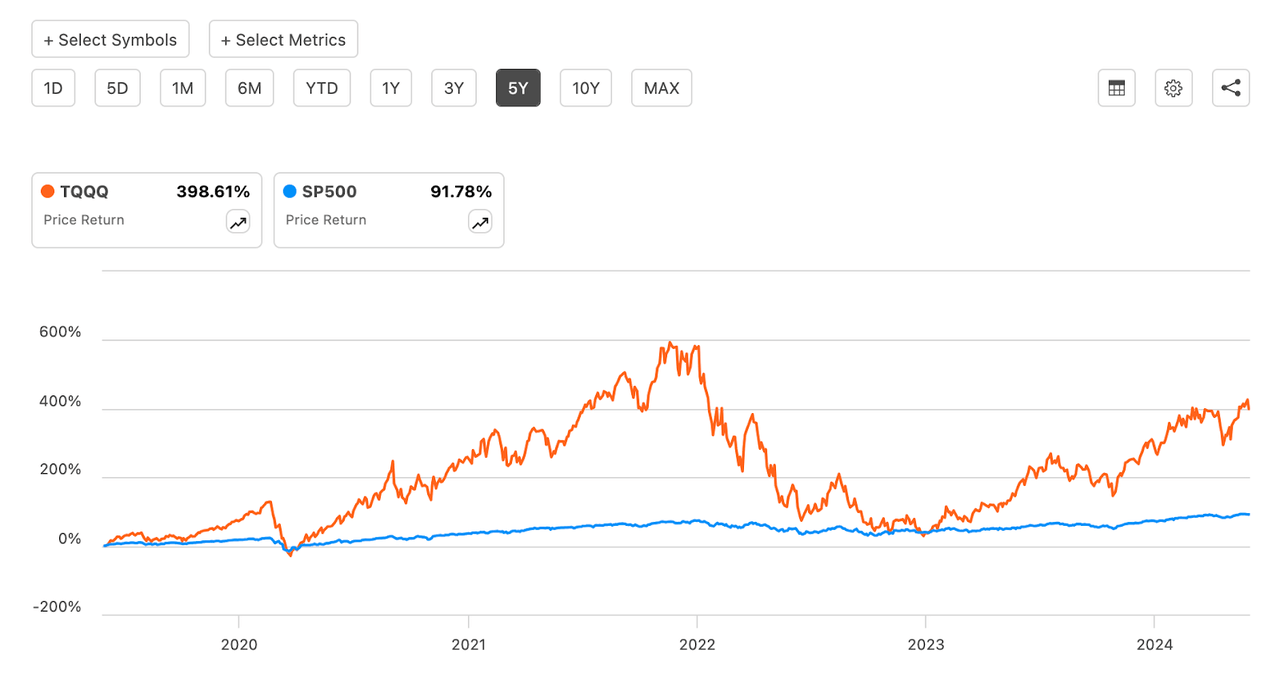Select the 5D time range
Image resolution: width=1280 pixels, height=690 pixels.
pos(117,88)
